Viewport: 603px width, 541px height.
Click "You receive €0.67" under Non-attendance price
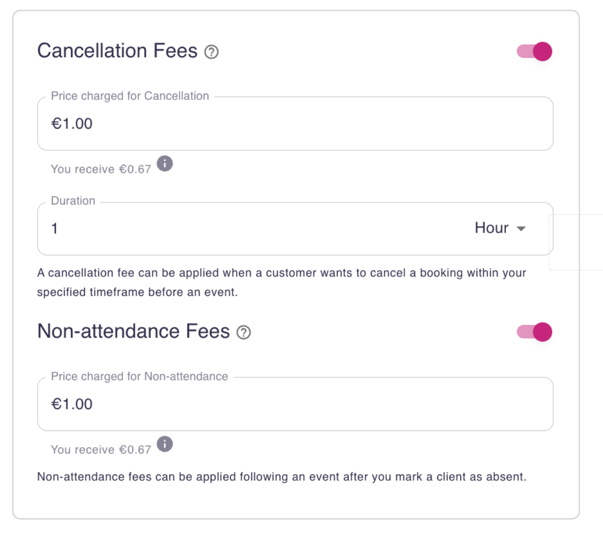tap(101, 450)
